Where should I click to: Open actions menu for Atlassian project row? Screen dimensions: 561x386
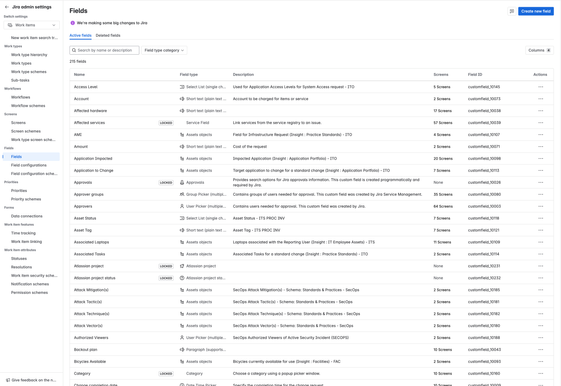[x=540, y=266]
